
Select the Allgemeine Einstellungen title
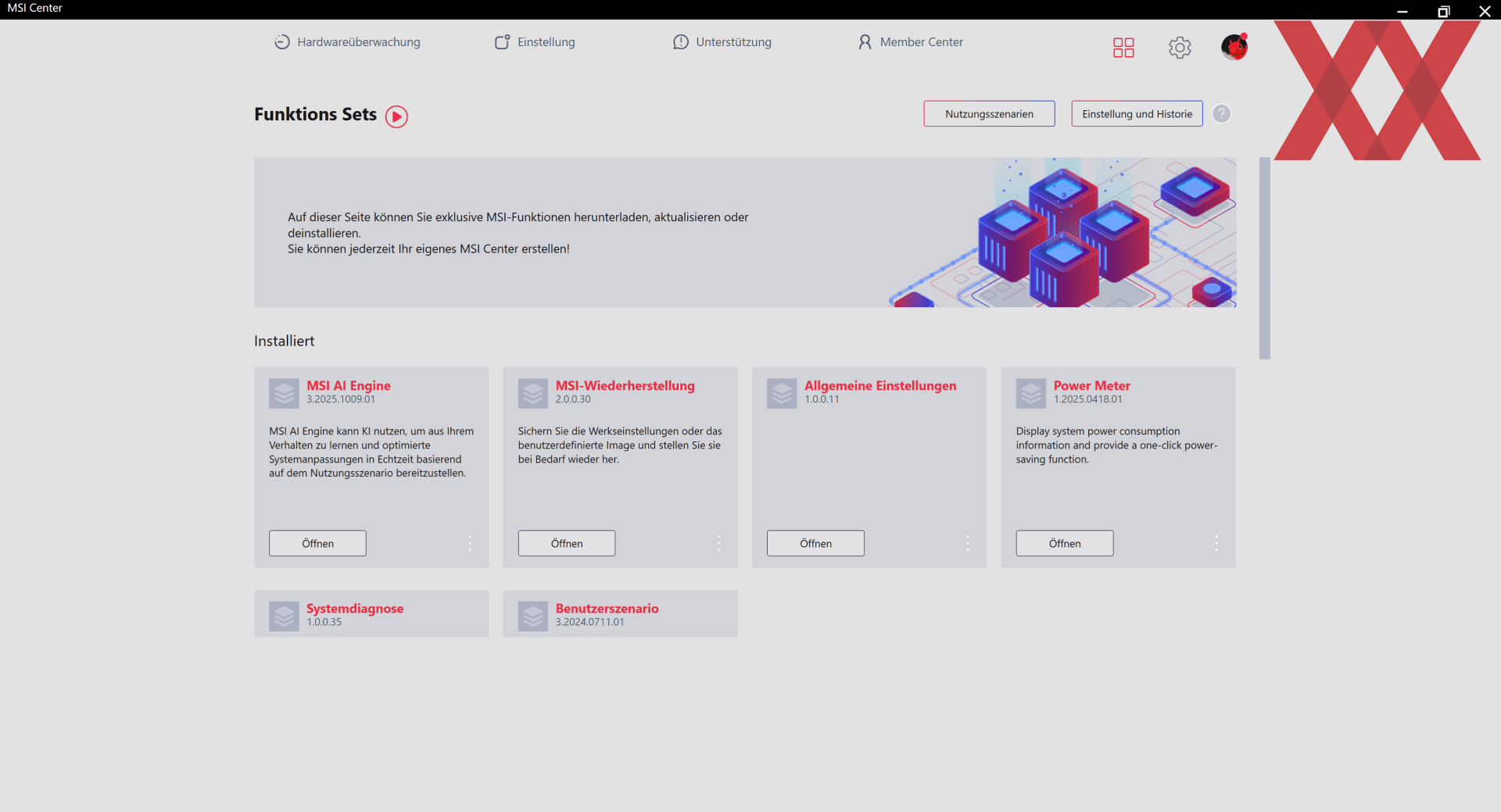[x=880, y=385]
